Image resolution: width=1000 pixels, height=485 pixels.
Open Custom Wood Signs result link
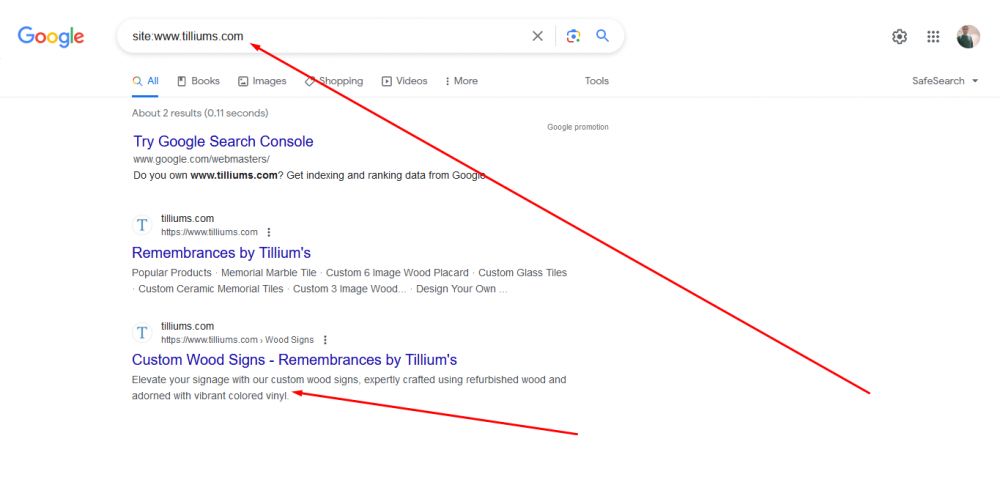[294, 360]
